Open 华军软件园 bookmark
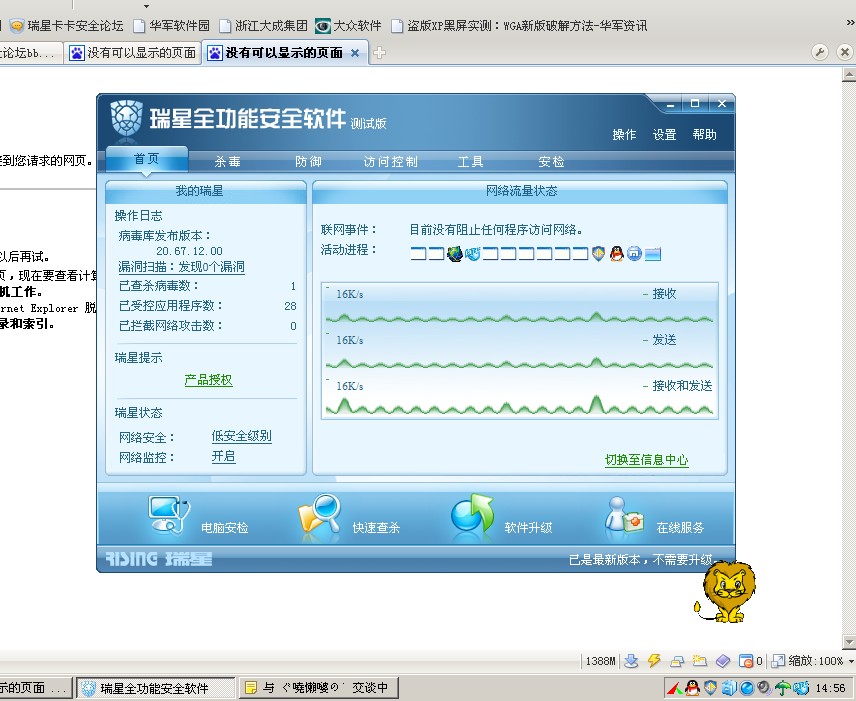 tap(171, 26)
